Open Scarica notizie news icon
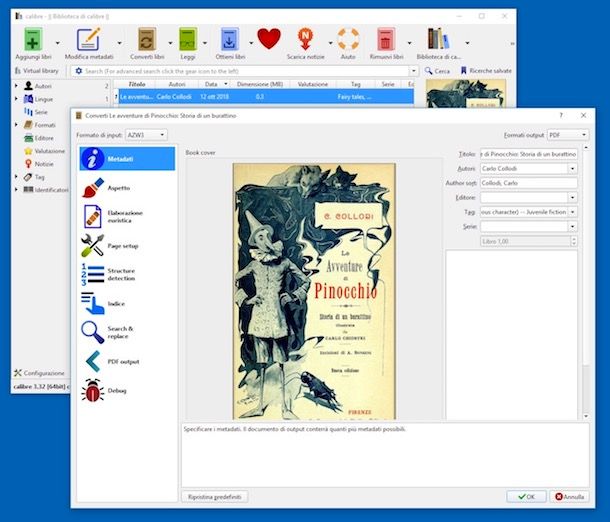Viewport: 610px width, 522px height. [x=305, y=39]
